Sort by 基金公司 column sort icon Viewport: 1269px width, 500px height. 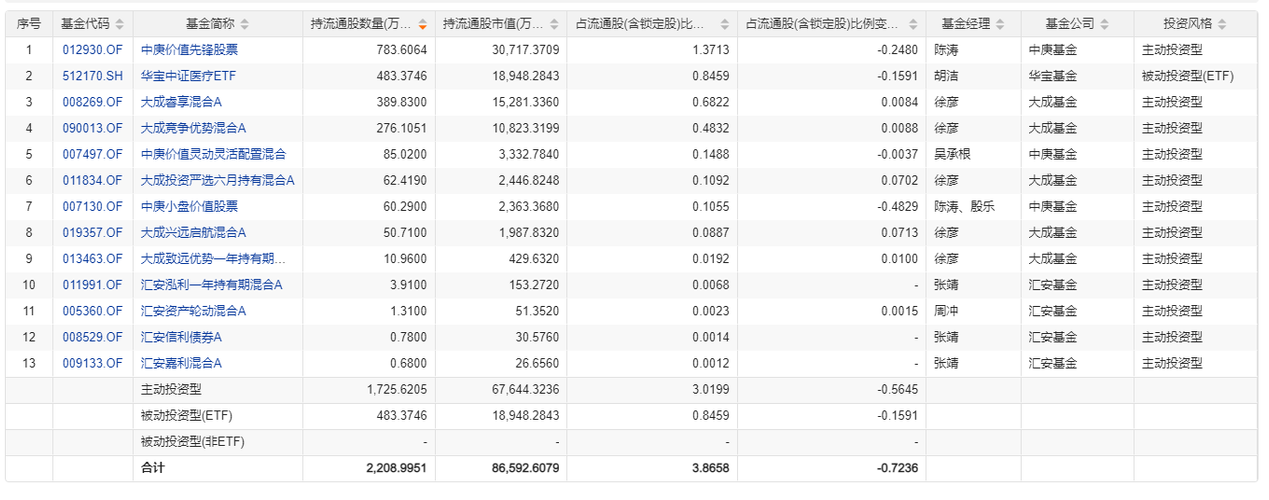[1105, 23]
